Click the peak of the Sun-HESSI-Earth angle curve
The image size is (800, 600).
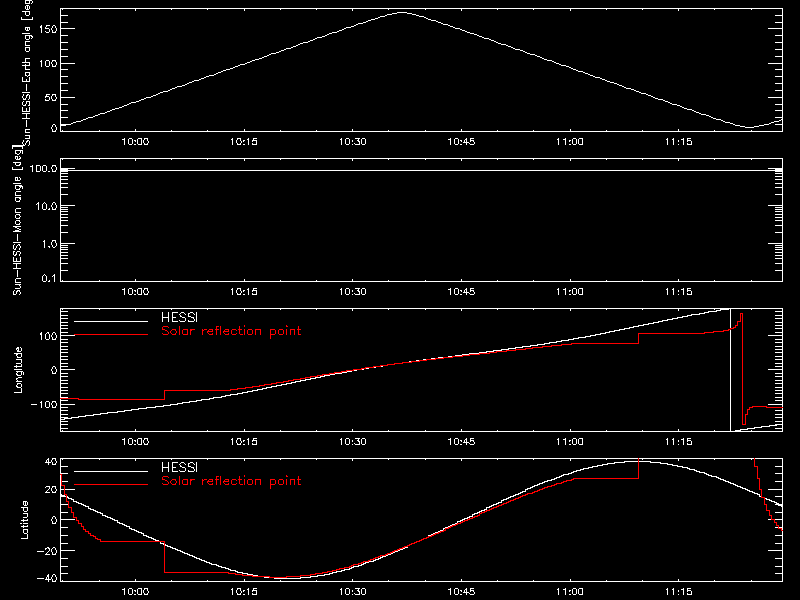403,13
